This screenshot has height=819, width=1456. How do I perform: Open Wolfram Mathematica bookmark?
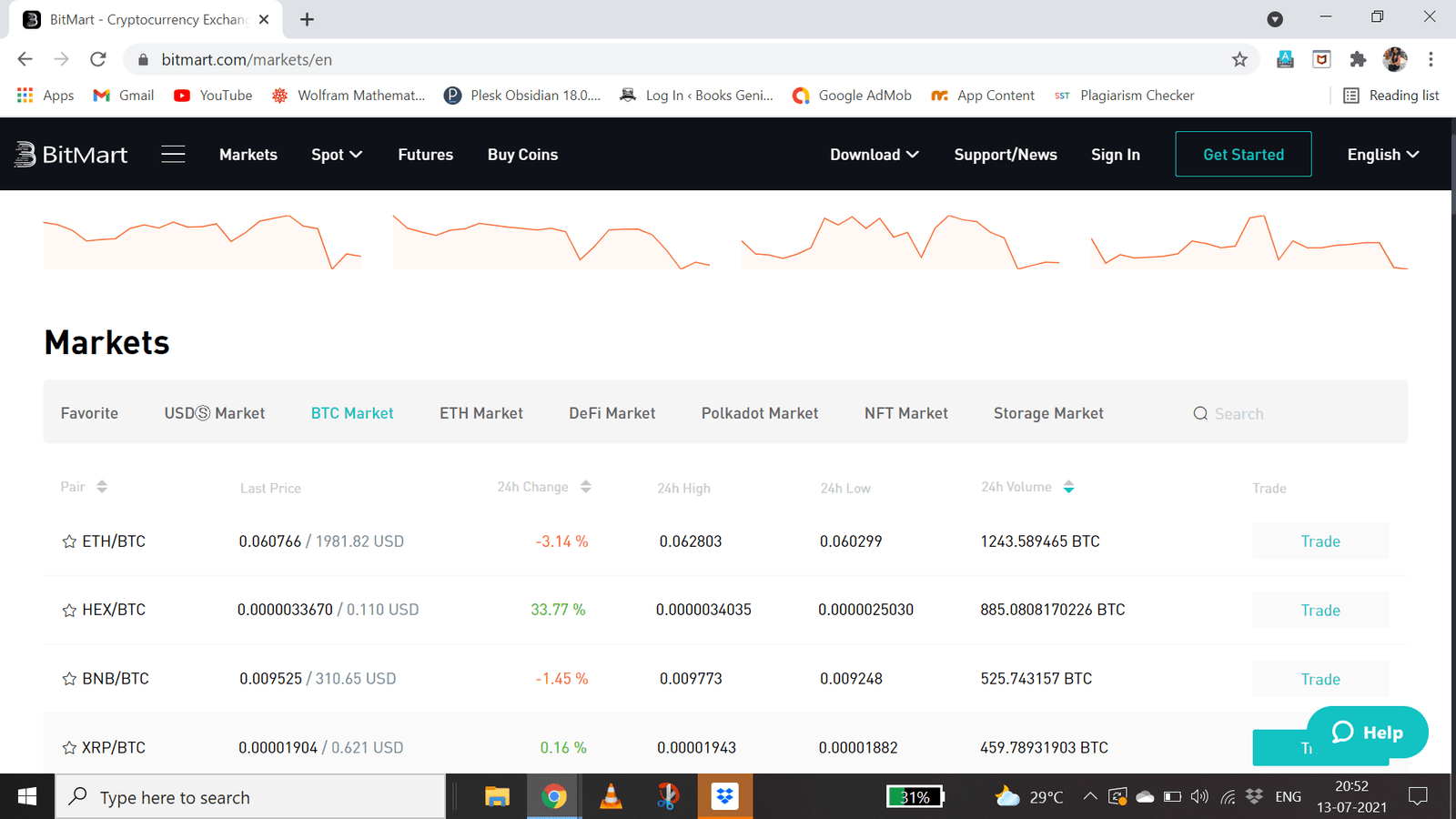(349, 96)
